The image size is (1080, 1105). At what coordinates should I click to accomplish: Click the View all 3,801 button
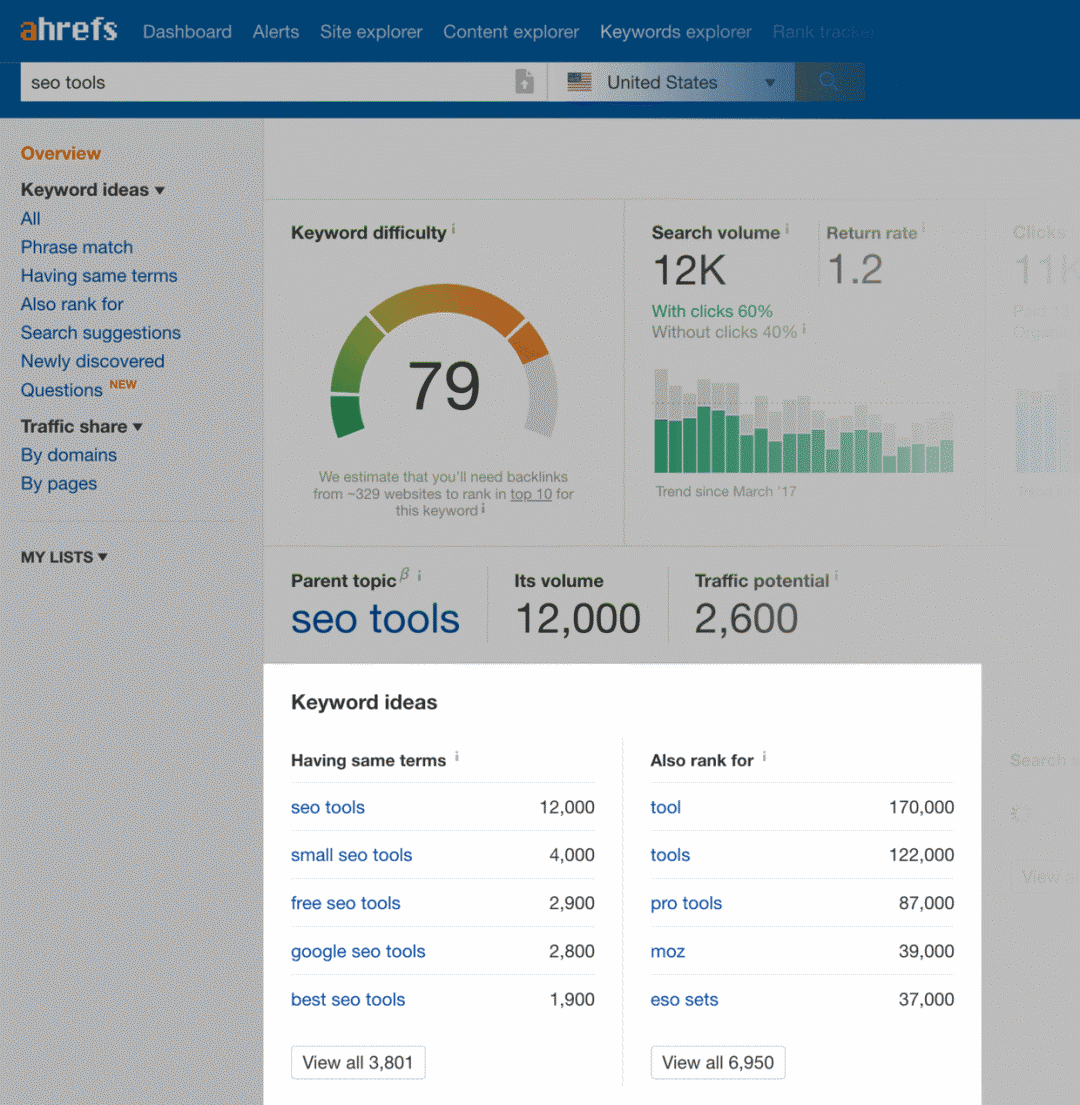[x=358, y=1062]
